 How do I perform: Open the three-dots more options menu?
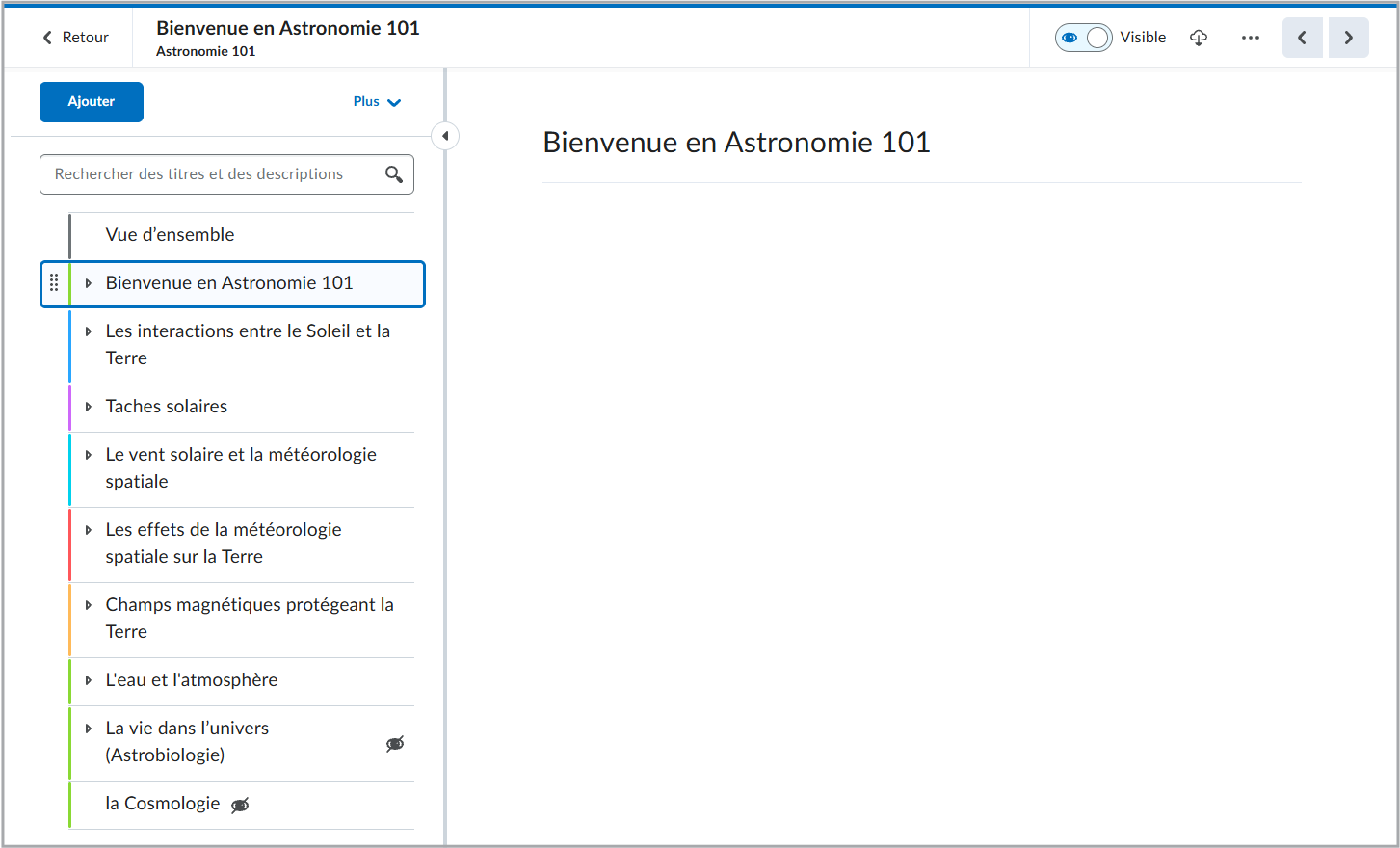pos(1251,38)
